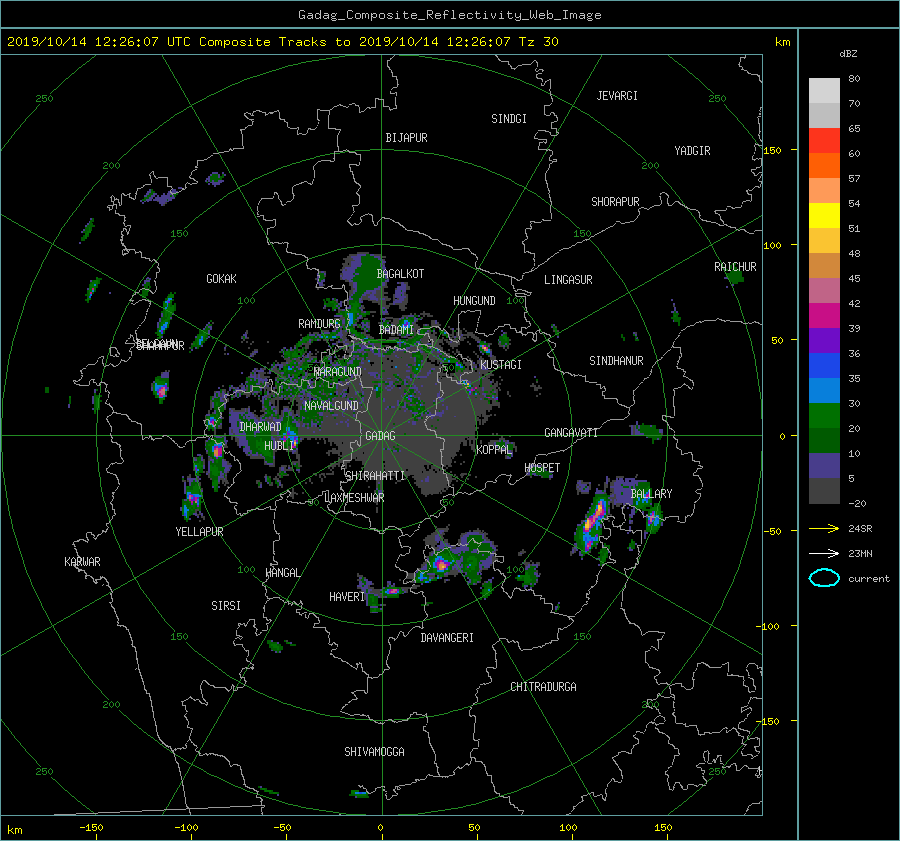Select the SINDHANUR label

pyautogui.click(x=616, y=361)
